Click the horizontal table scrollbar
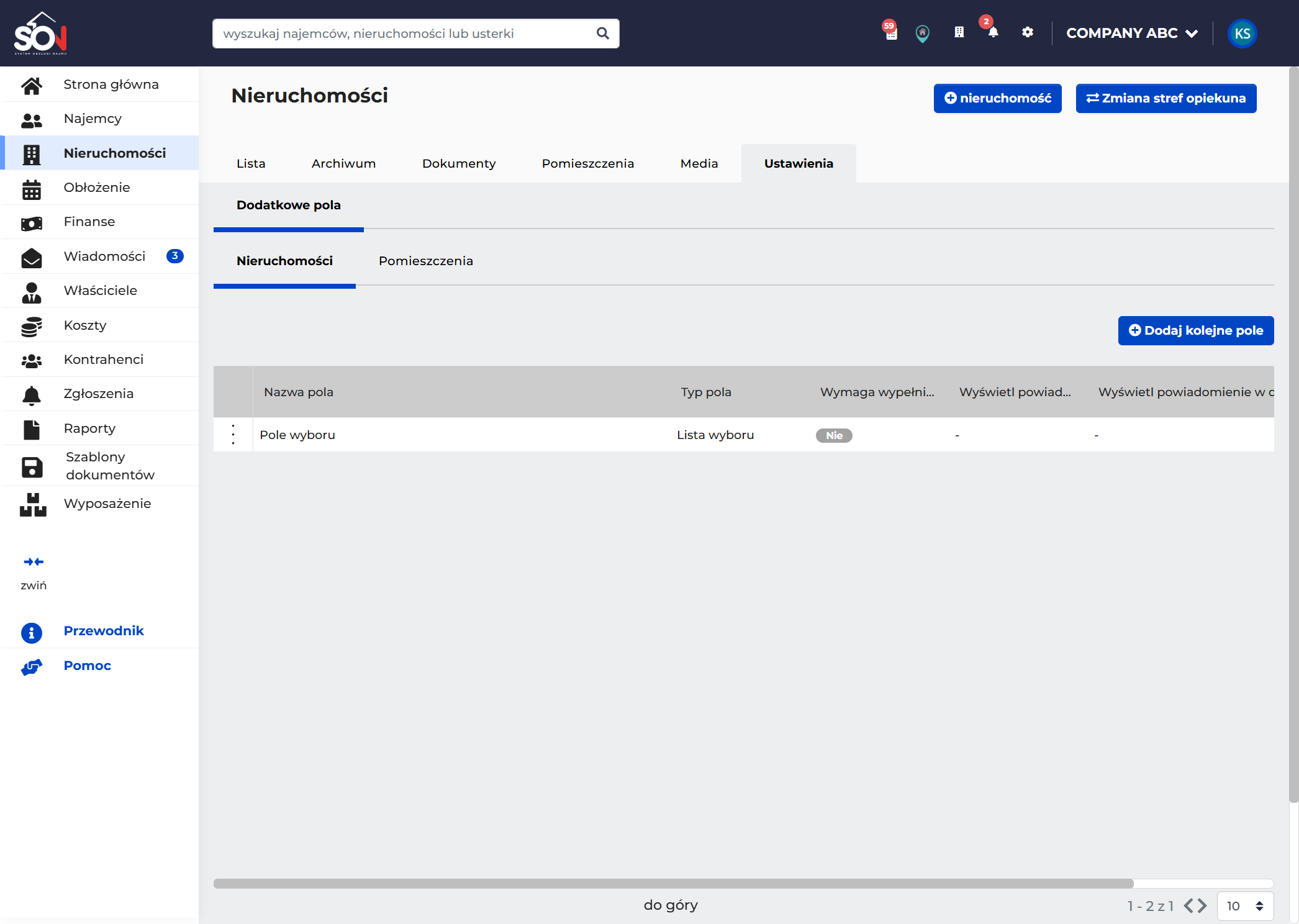Image resolution: width=1299 pixels, height=924 pixels. [673, 884]
